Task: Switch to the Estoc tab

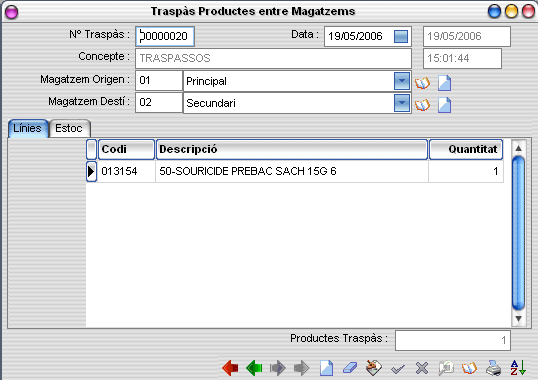Action: coord(70,129)
